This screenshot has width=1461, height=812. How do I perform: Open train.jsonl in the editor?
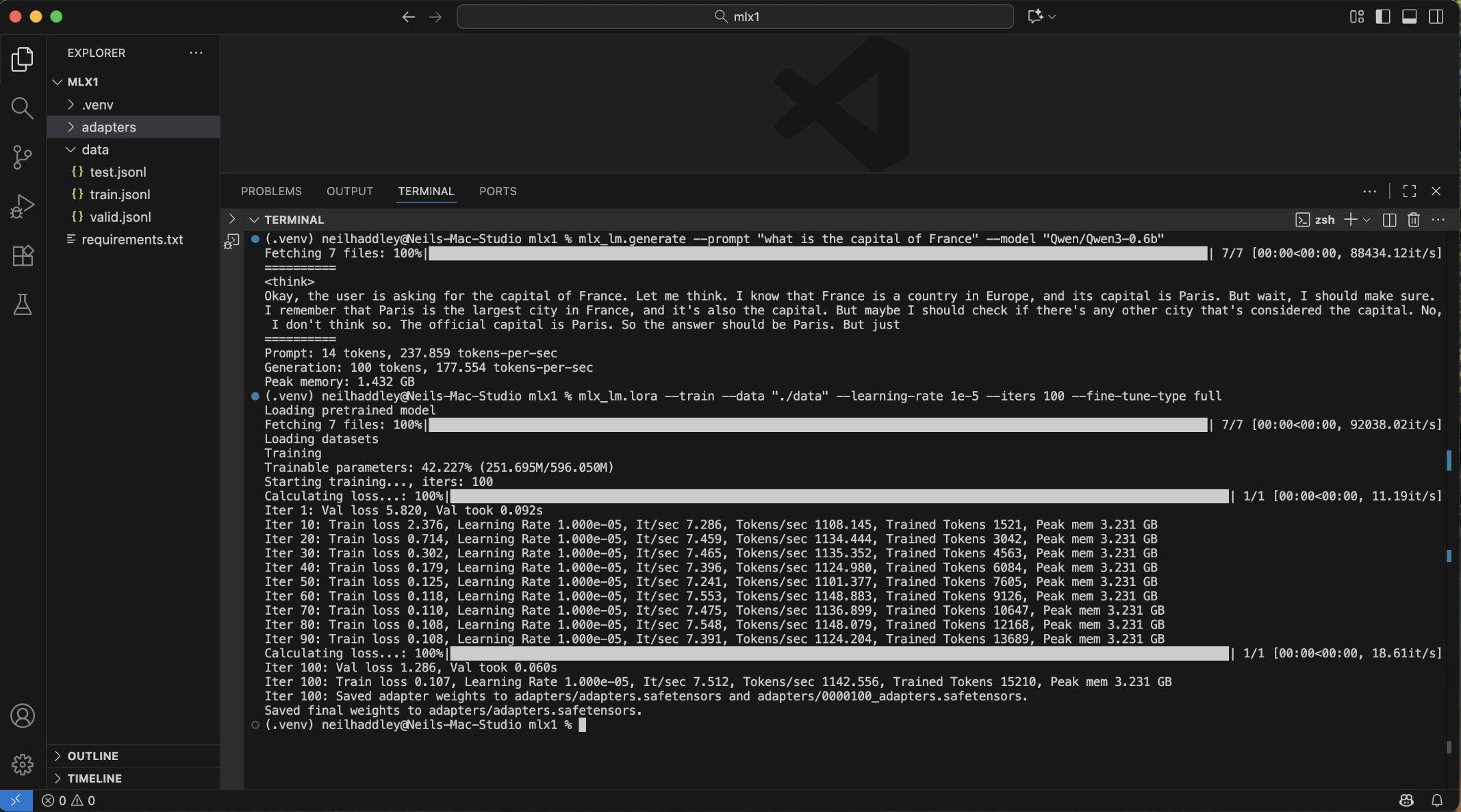120,194
